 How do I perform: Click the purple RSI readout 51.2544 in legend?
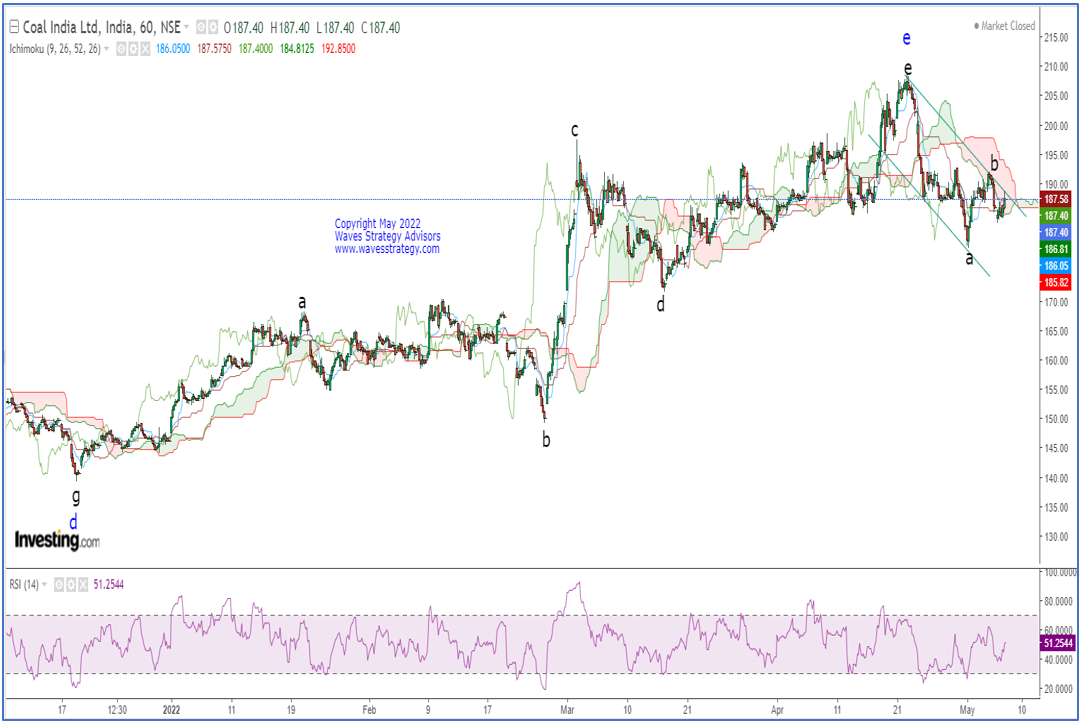tap(108, 584)
